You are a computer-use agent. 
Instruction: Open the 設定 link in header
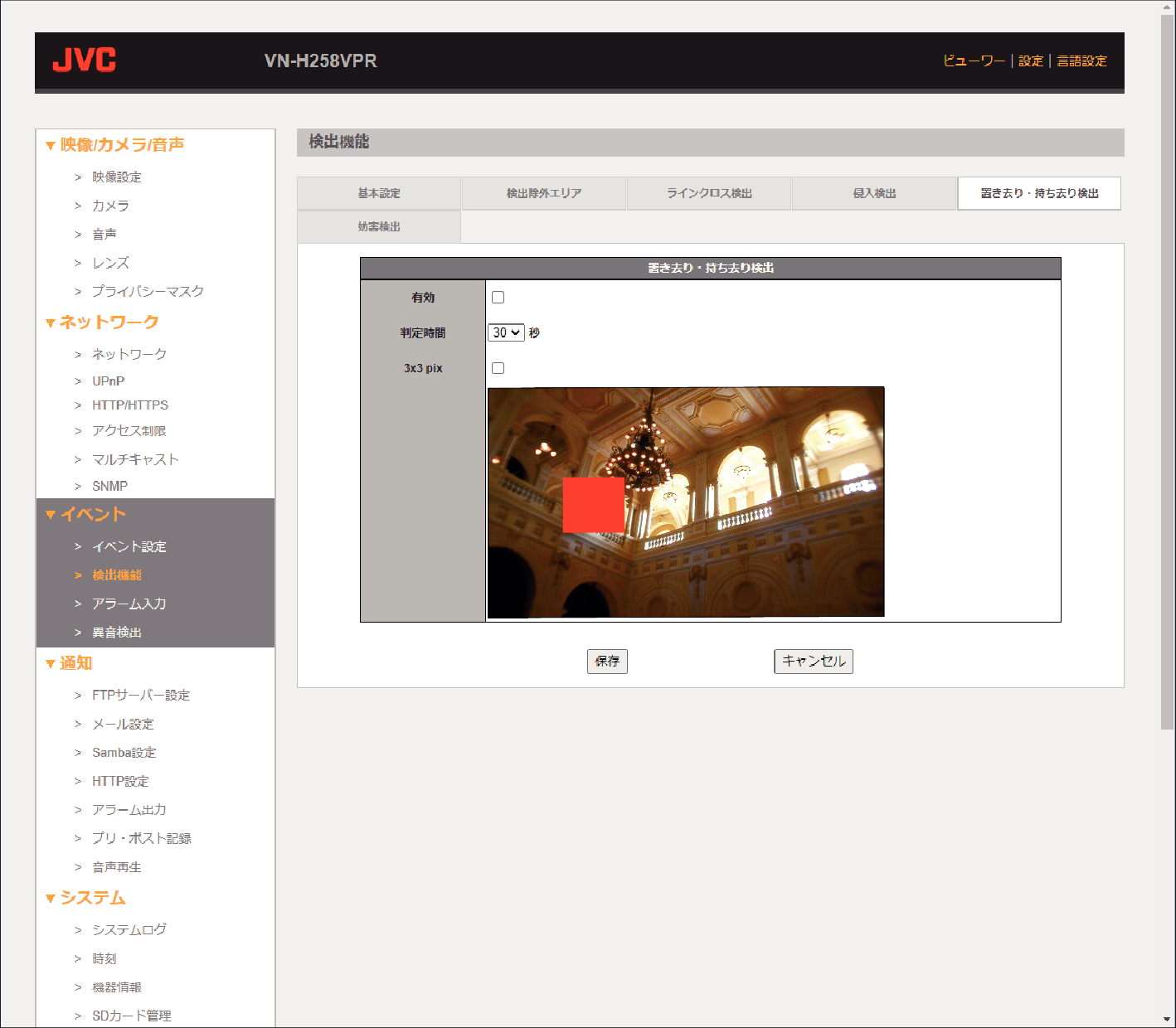tap(1031, 61)
